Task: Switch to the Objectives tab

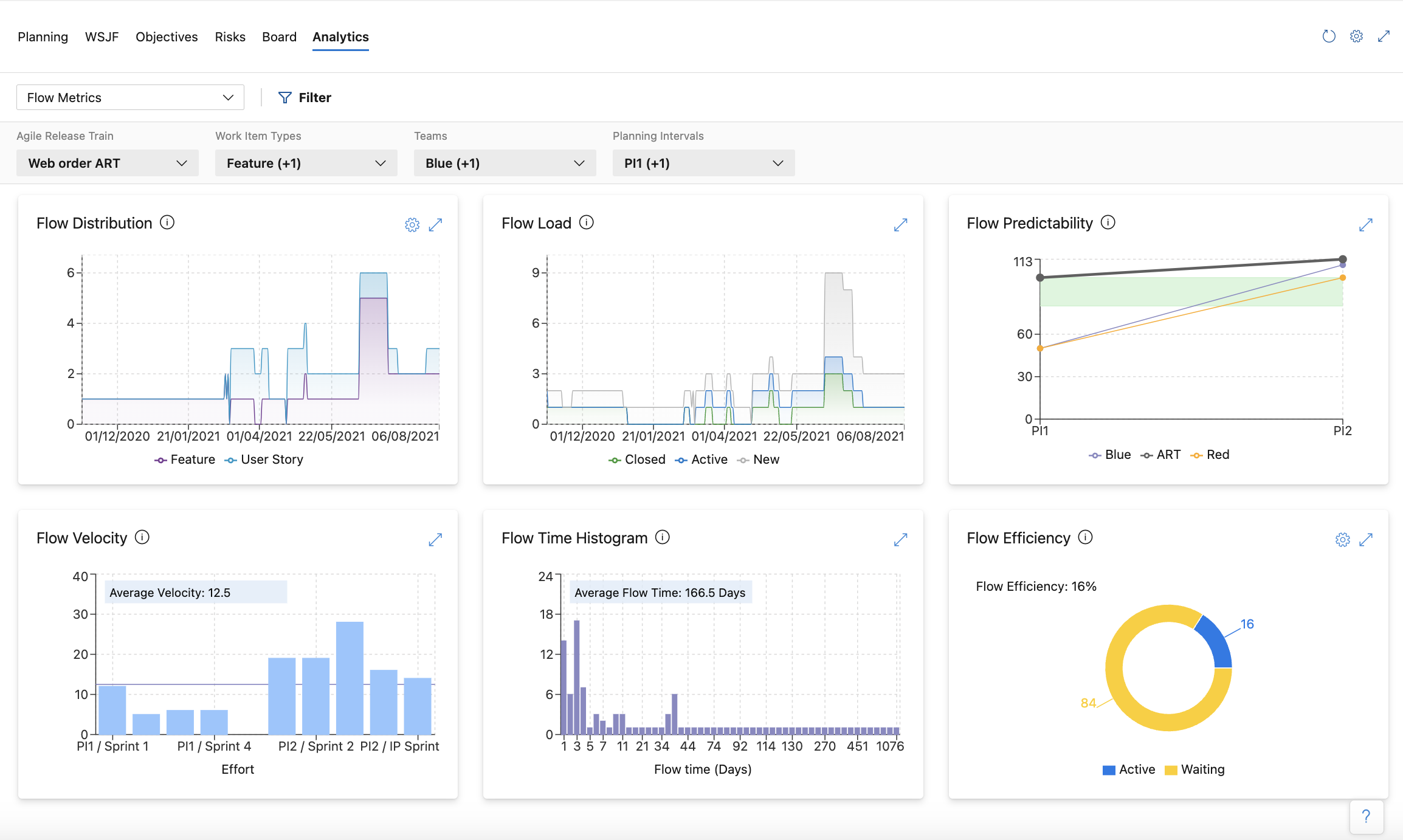Action: (x=167, y=37)
